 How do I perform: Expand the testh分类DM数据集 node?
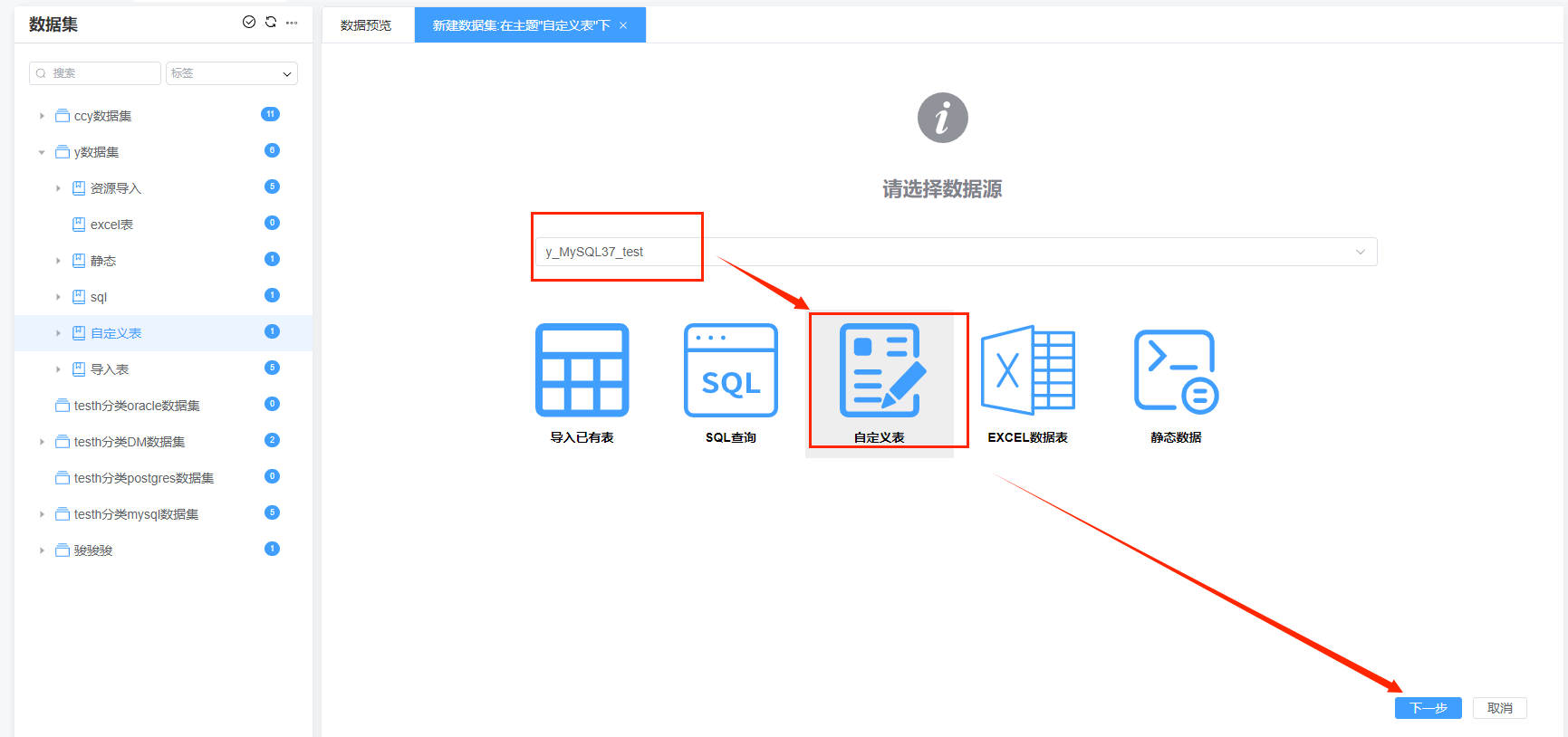(42, 442)
